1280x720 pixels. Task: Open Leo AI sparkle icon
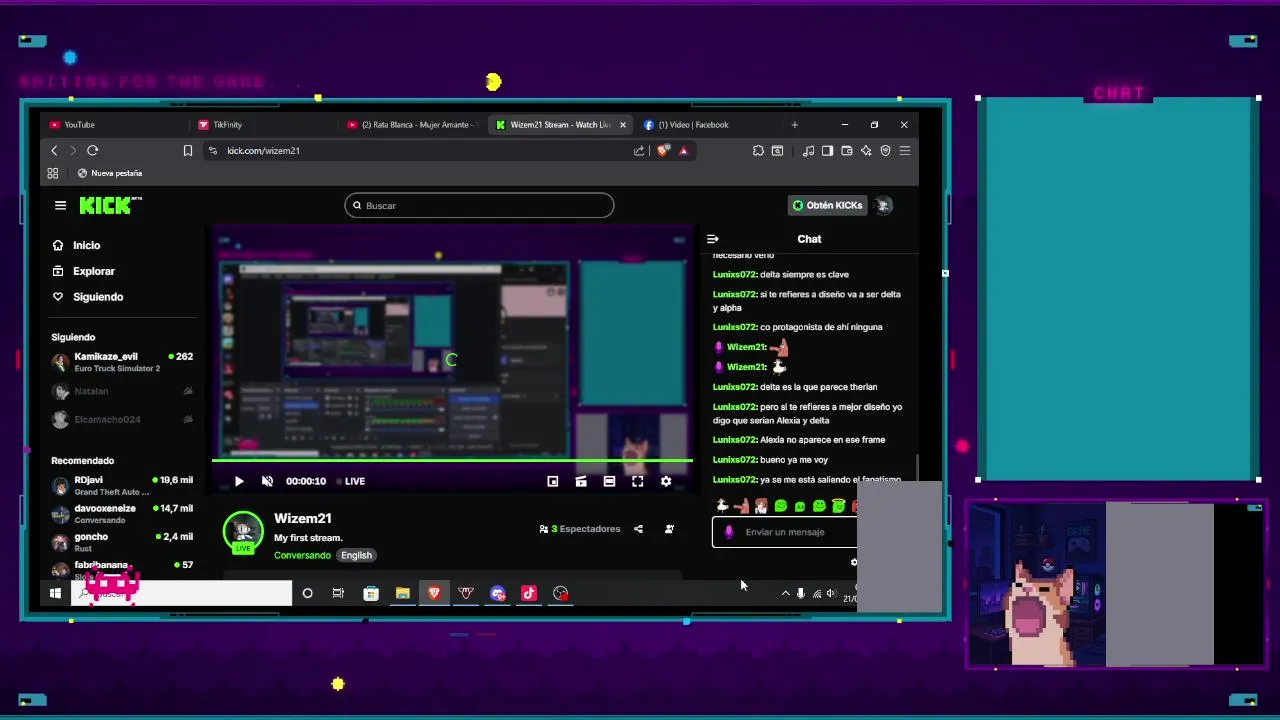(866, 150)
